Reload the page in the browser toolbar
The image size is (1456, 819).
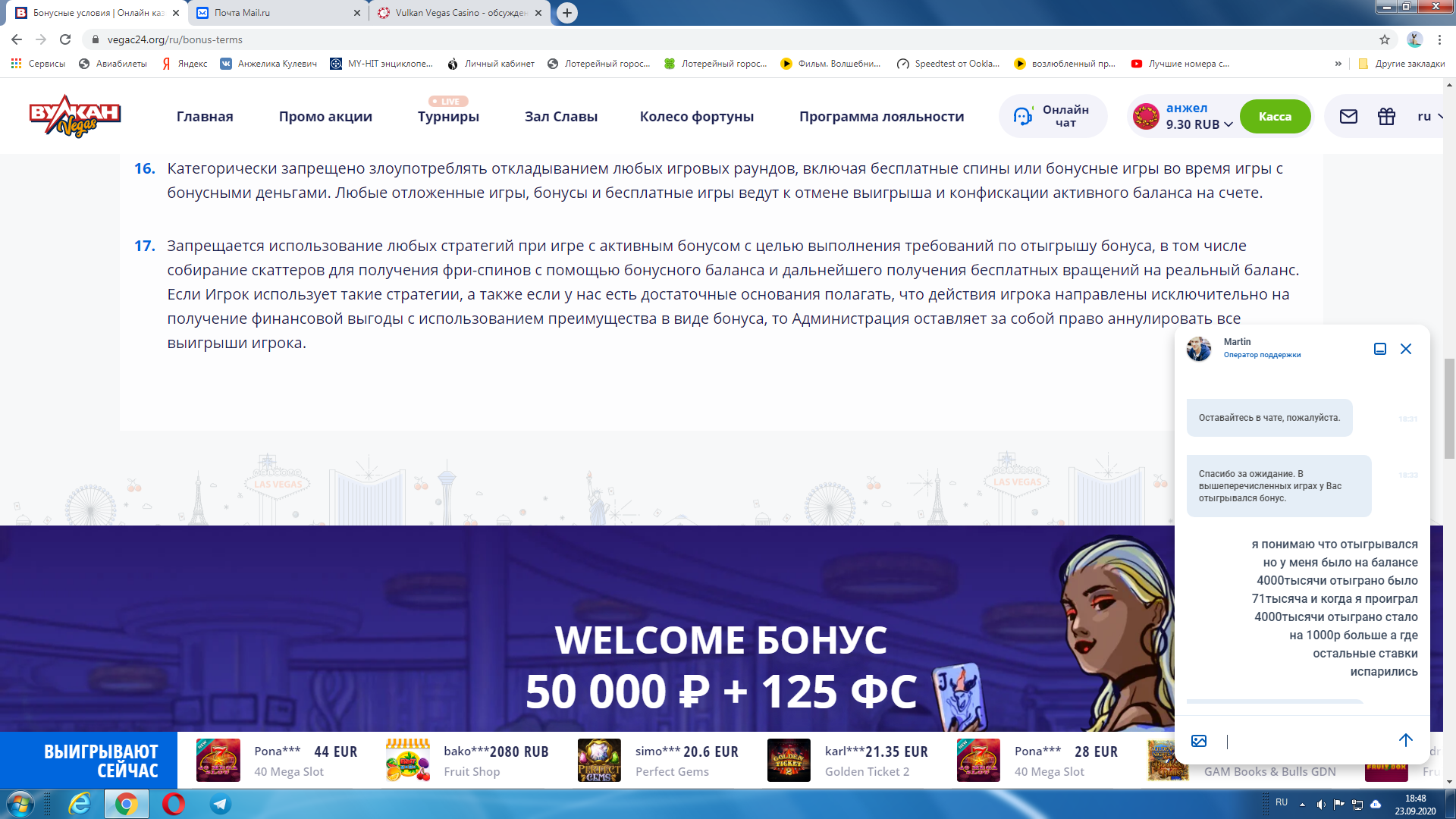(65, 39)
